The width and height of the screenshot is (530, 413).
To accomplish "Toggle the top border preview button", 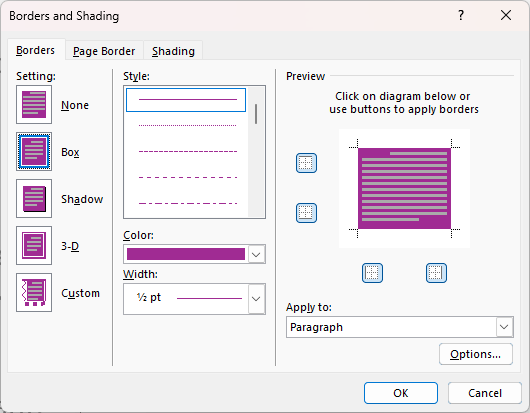I will (306, 163).
